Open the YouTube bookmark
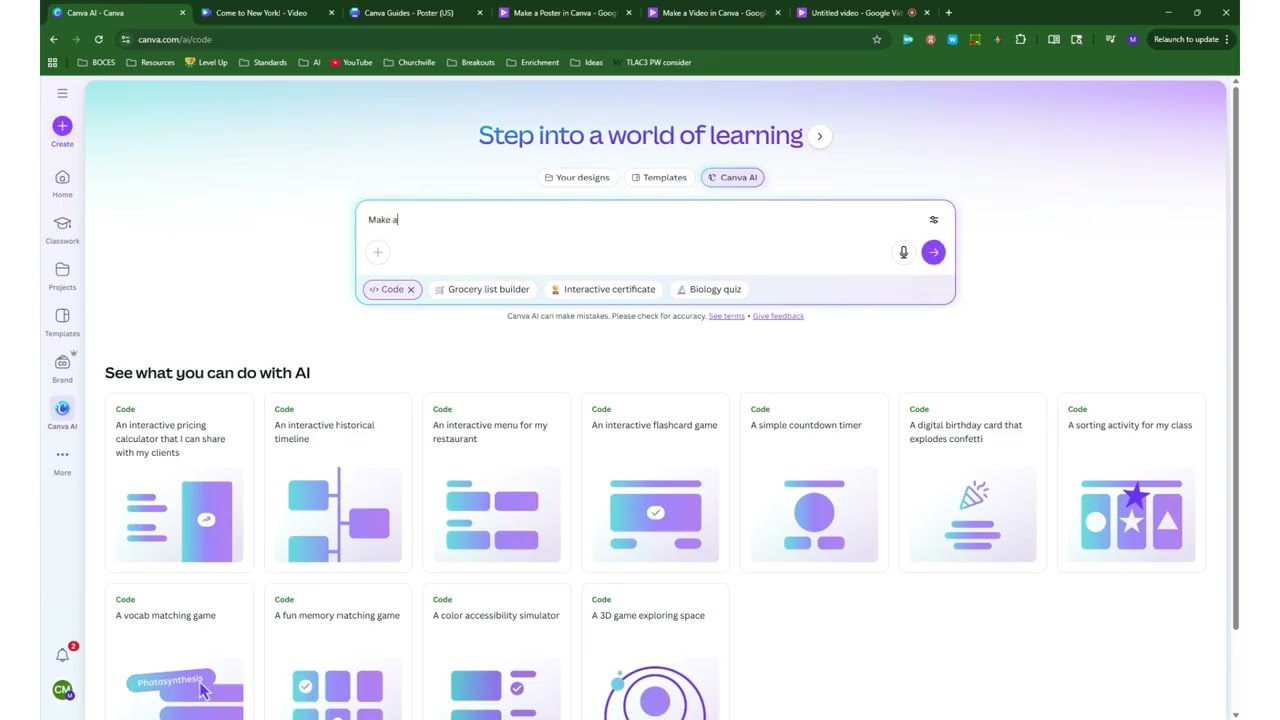The height and width of the screenshot is (720, 1280). [x=351, y=62]
